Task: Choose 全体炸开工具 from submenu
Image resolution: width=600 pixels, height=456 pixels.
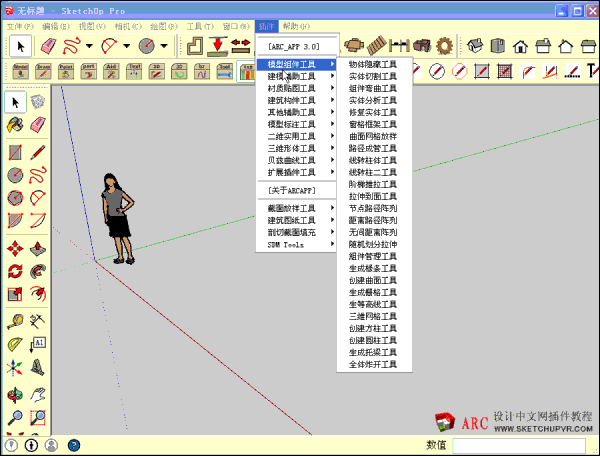Action: [374, 365]
